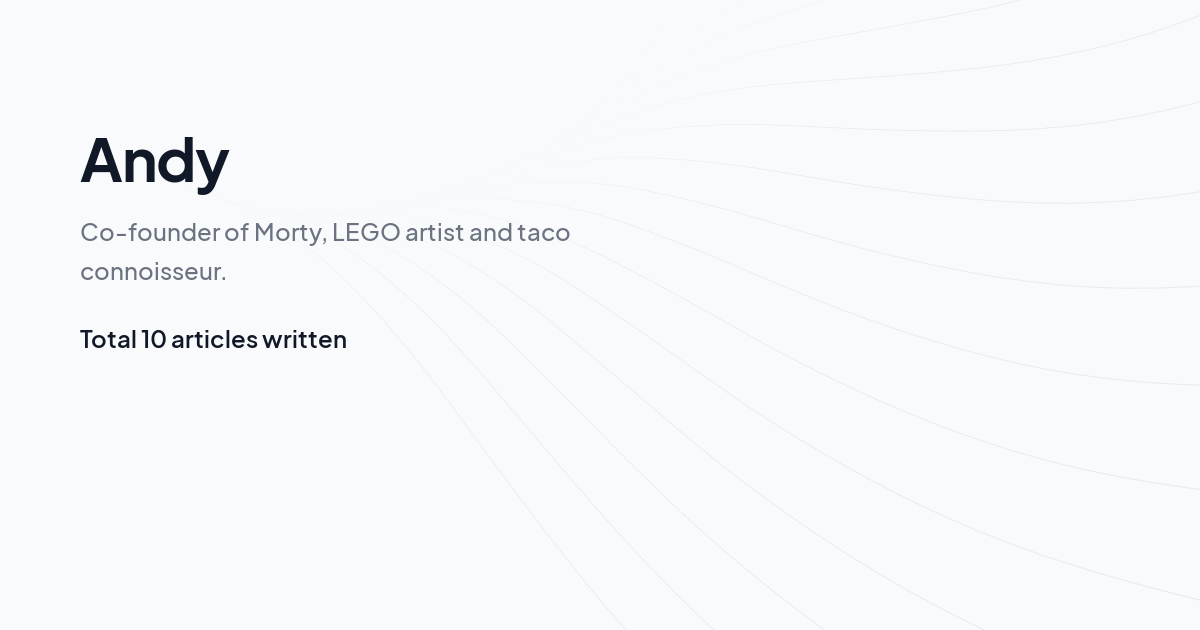Click the number 10 in article count
The width and height of the screenshot is (1200, 630).
coord(153,340)
